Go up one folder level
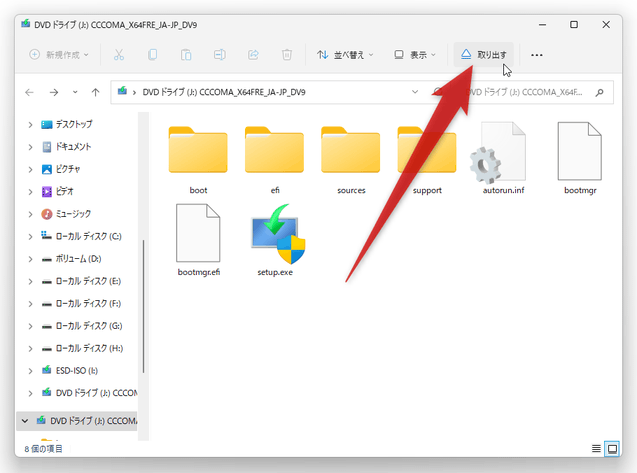 tap(95, 92)
